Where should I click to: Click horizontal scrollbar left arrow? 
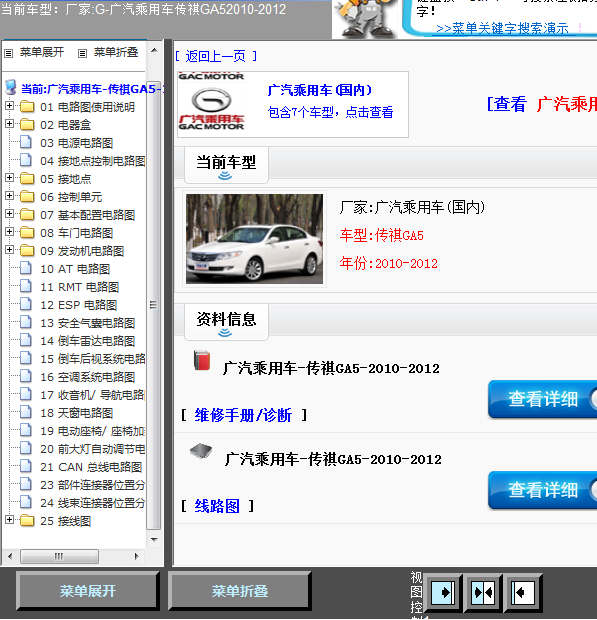pos(10,556)
